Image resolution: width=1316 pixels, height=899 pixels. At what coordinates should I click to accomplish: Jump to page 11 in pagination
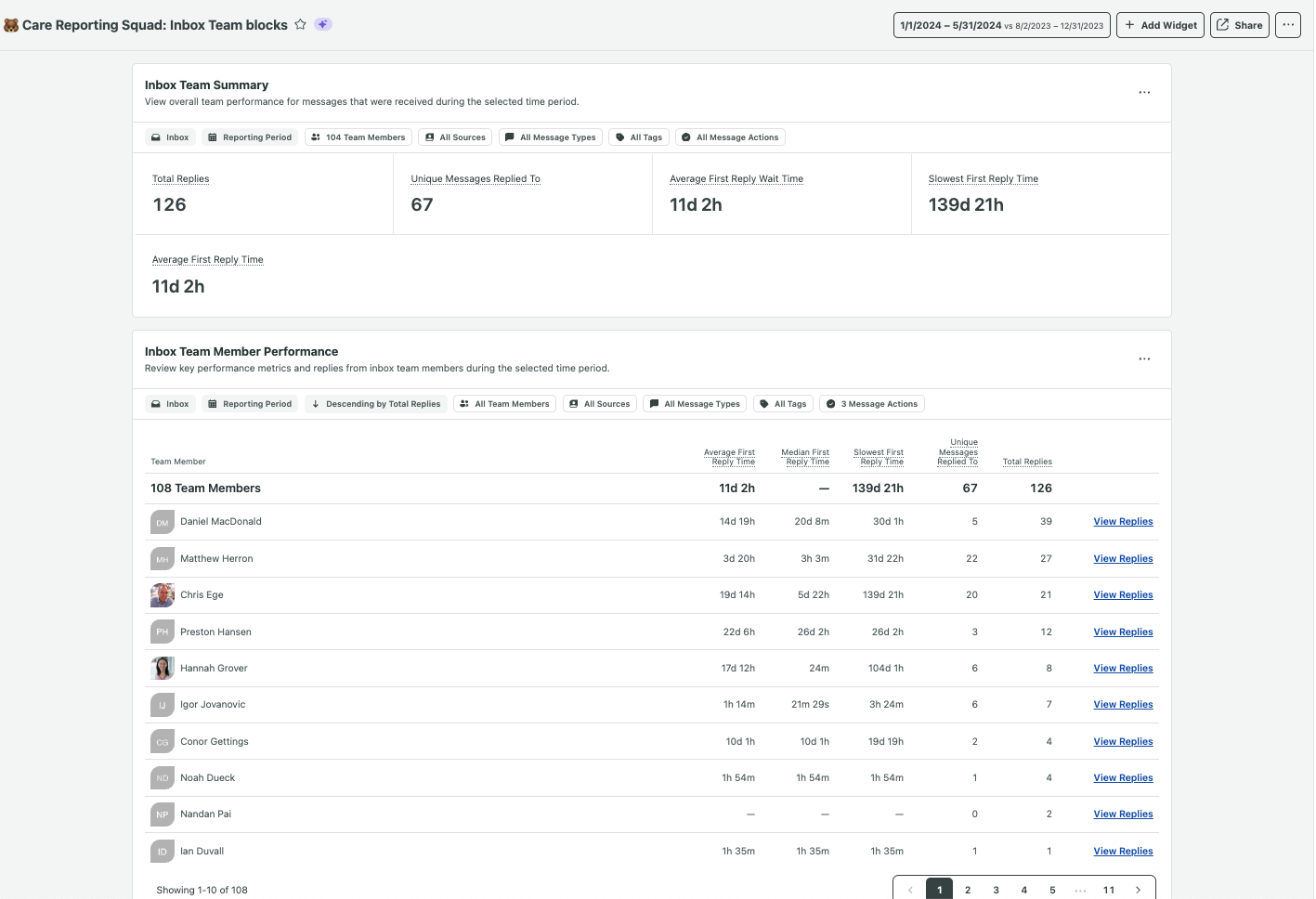pos(1109,890)
